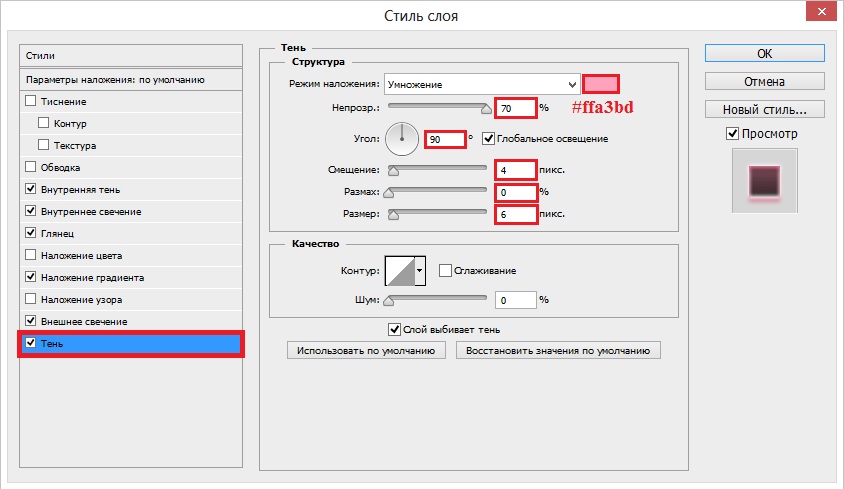The width and height of the screenshot is (844, 489).
Task: Click the angle dial control
Action: coord(402,139)
